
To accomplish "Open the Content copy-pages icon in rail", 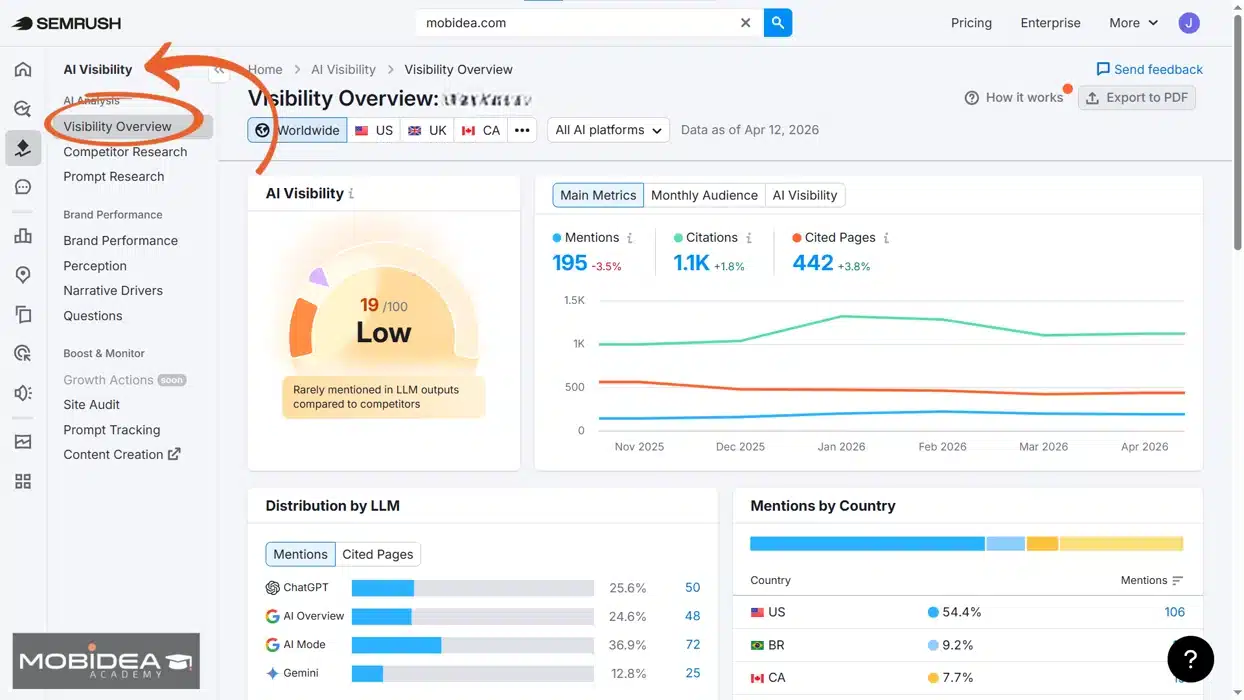I will coord(23,314).
